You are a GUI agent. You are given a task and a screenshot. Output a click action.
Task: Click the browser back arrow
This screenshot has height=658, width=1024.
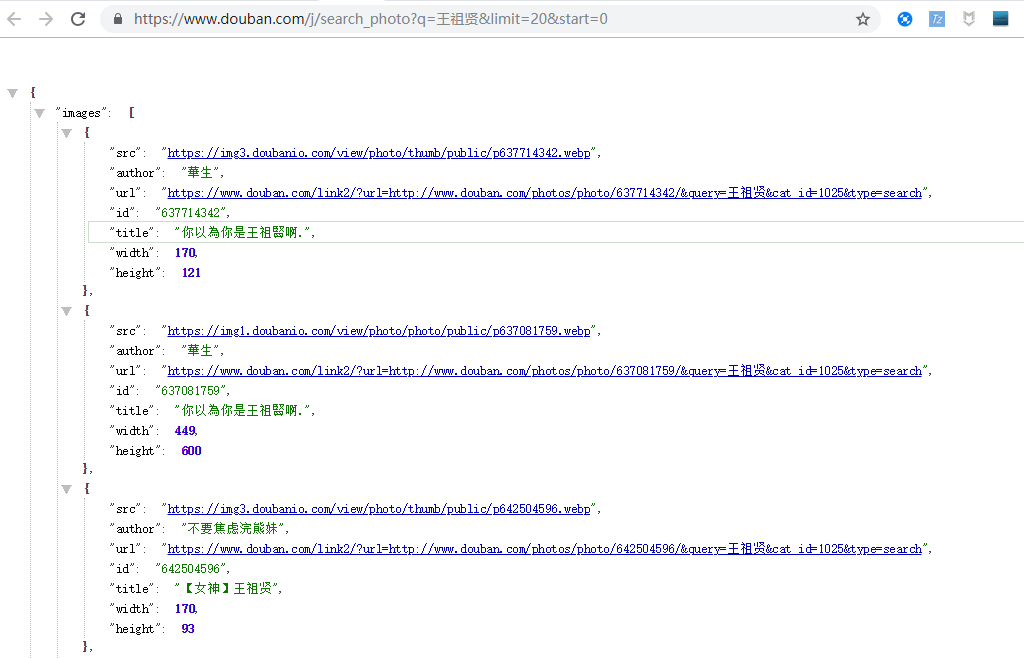[14, 19]
